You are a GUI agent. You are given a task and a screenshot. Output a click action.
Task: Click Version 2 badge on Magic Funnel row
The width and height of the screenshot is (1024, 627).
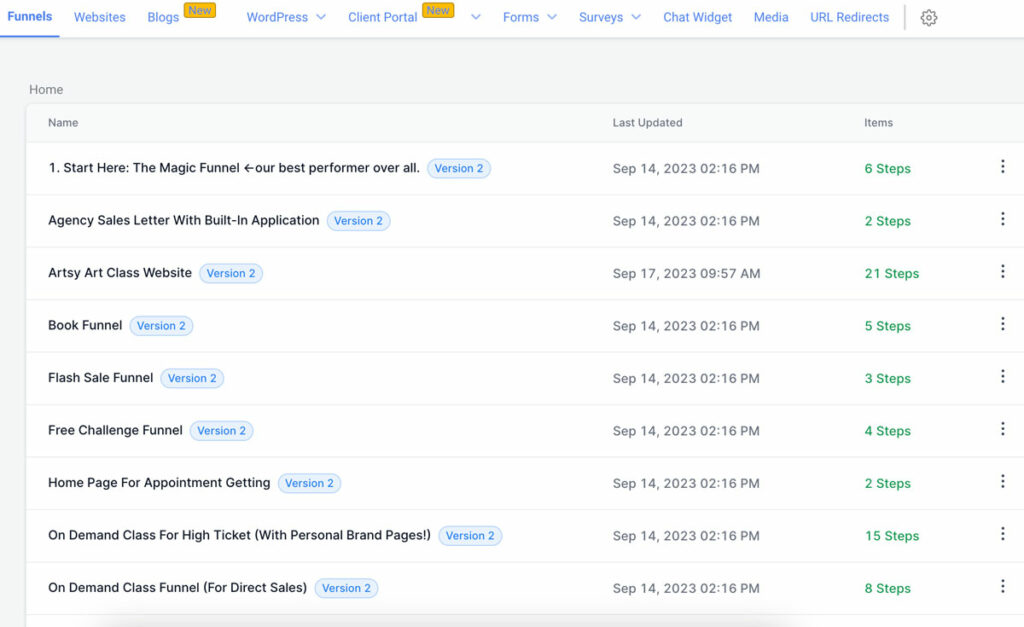(459, 169)
